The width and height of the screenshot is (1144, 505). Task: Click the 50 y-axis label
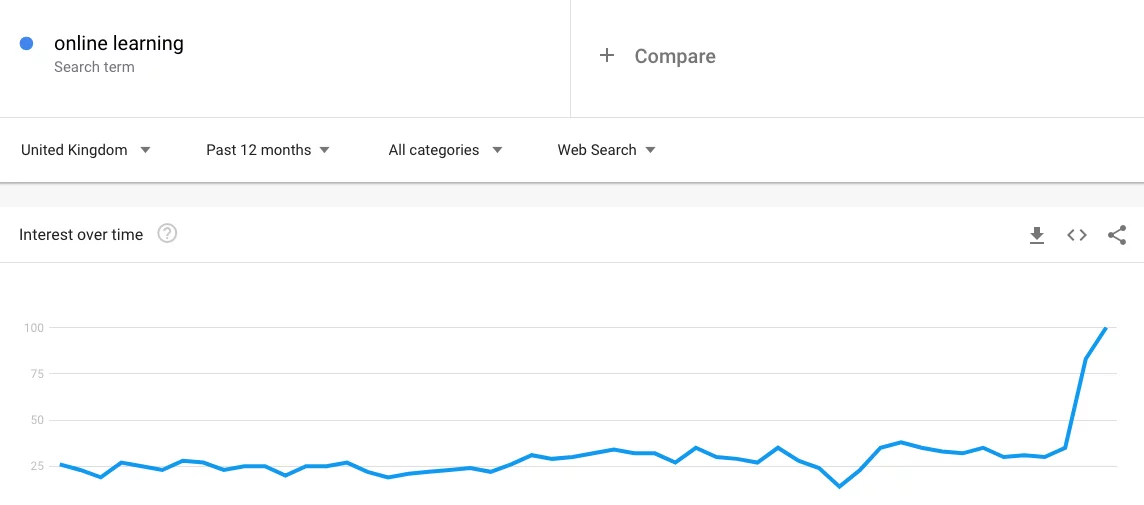point(37,420)
